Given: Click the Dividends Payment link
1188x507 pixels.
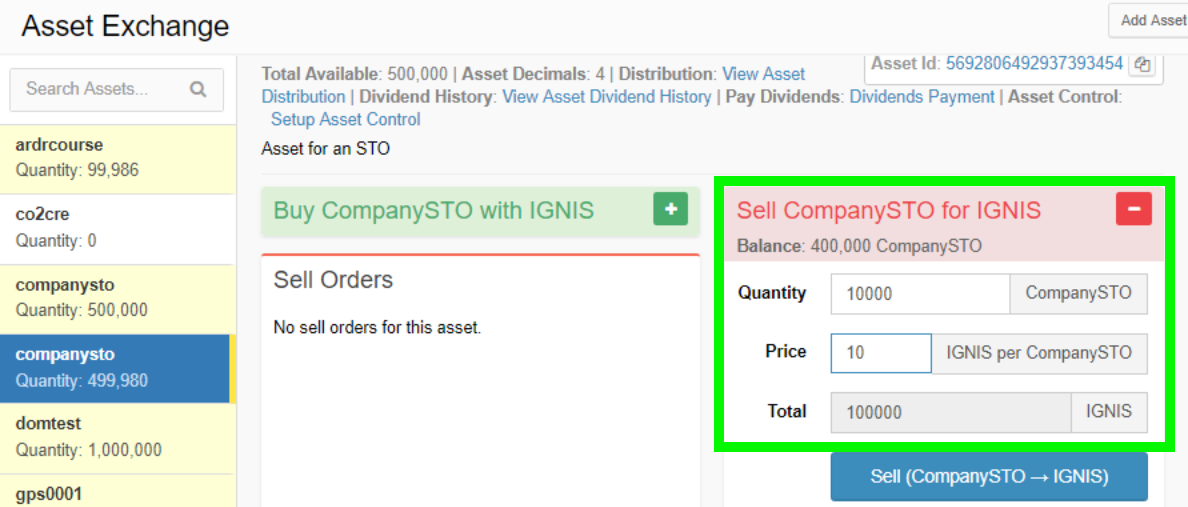Looking at the screenshot, I should [921, 97].
